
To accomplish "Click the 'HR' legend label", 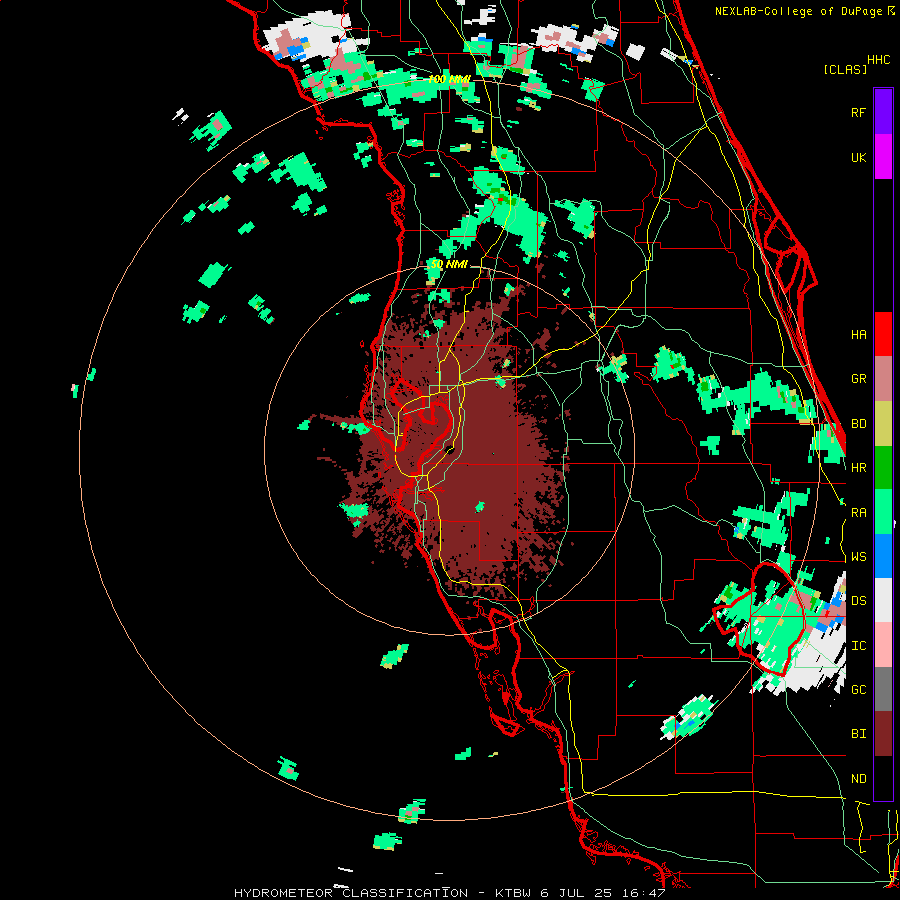I will (x=858, y=468).
